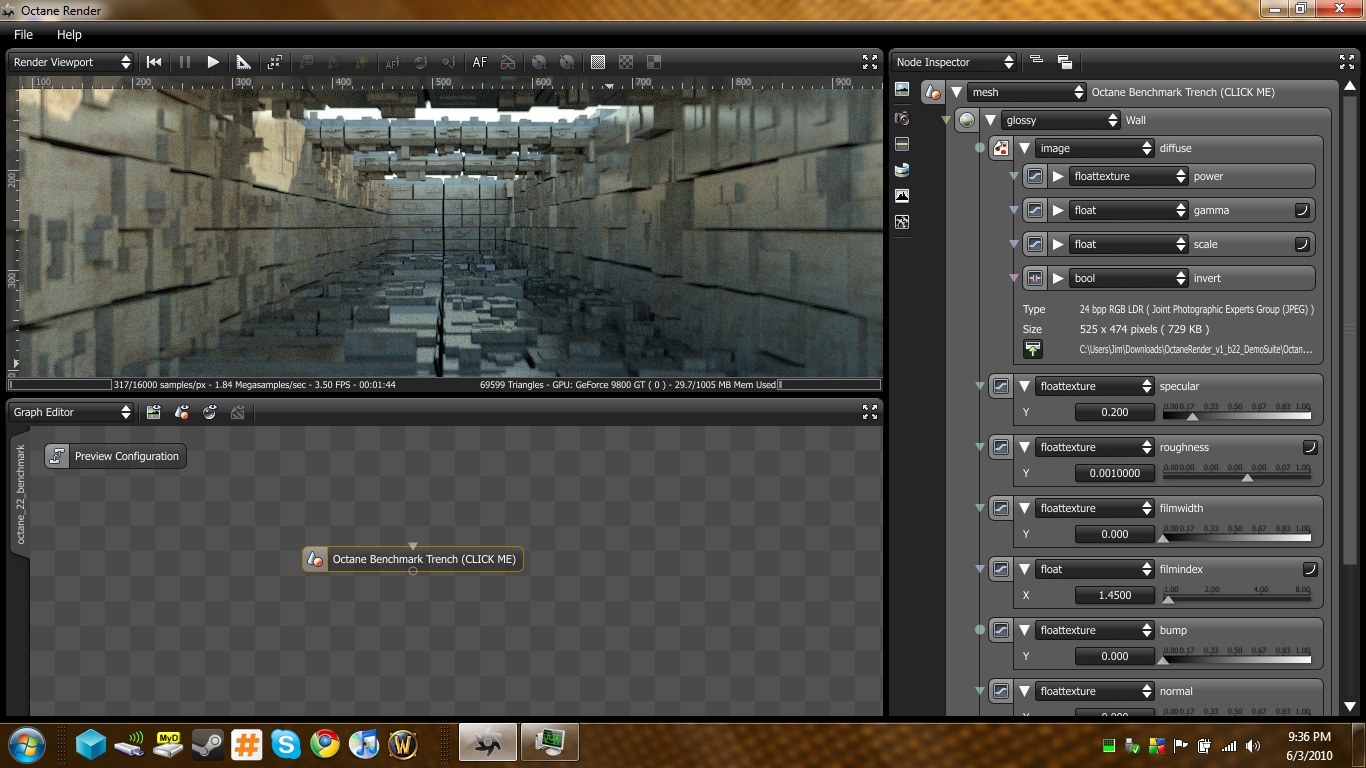
Task: Click the mesh preview eye icon in Graph Editor
Action: (182, 412)
